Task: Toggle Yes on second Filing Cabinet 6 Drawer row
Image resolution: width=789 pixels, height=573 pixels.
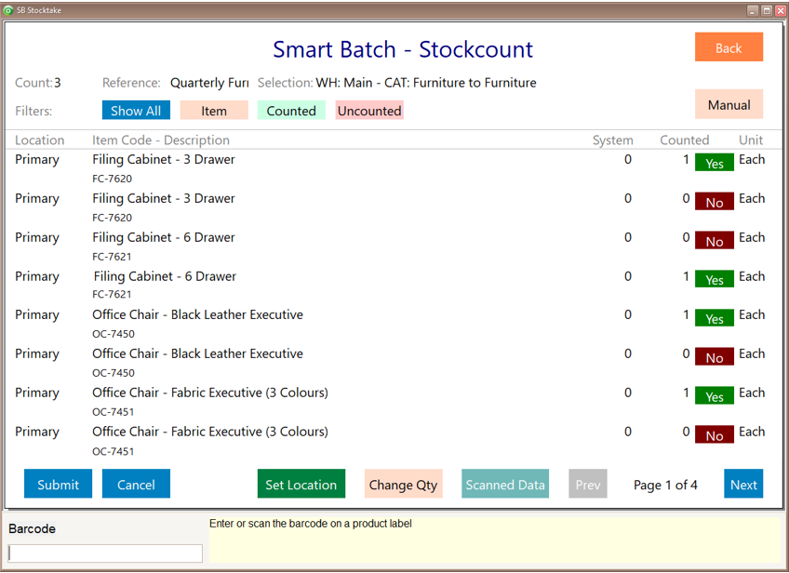Action: 714,280
